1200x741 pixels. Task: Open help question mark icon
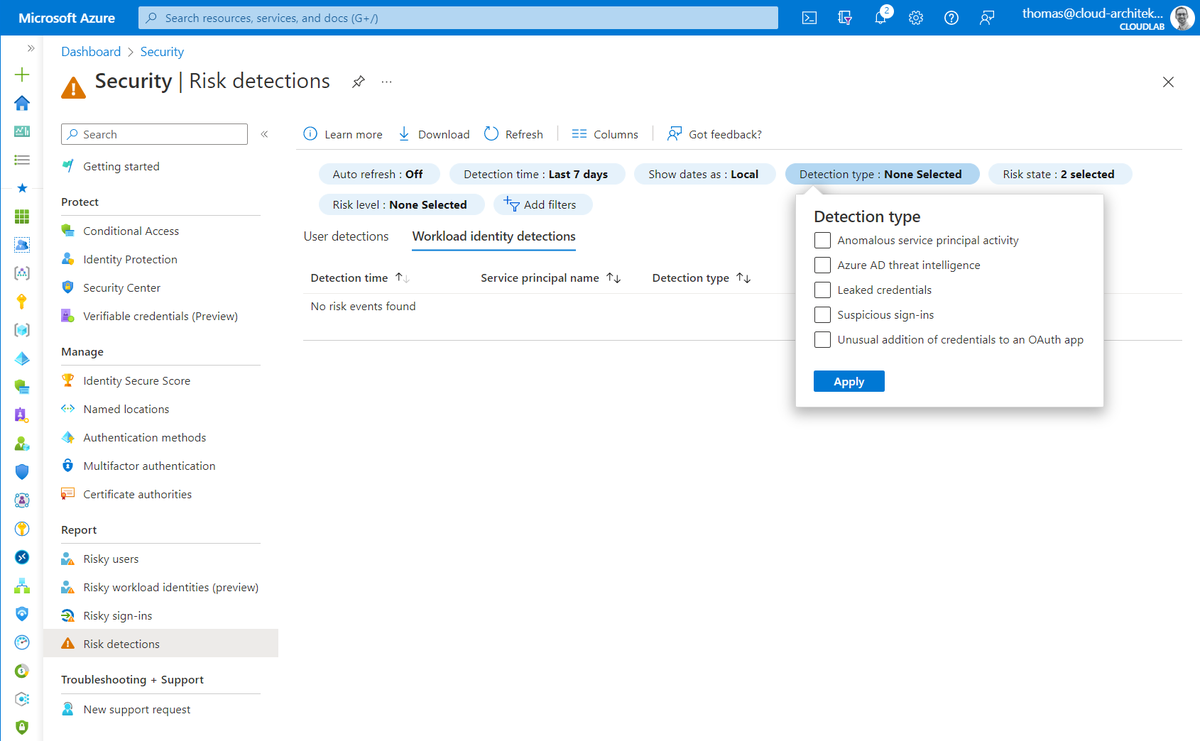(x=951, y=18)
